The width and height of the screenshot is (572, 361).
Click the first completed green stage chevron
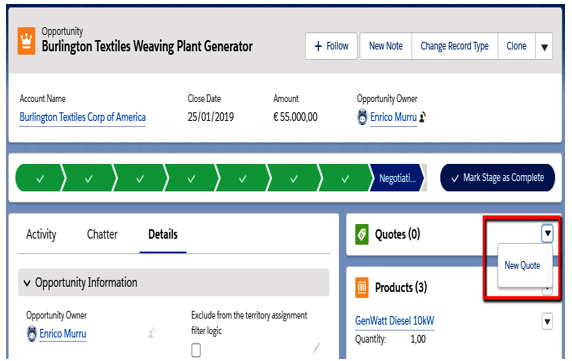40,178
